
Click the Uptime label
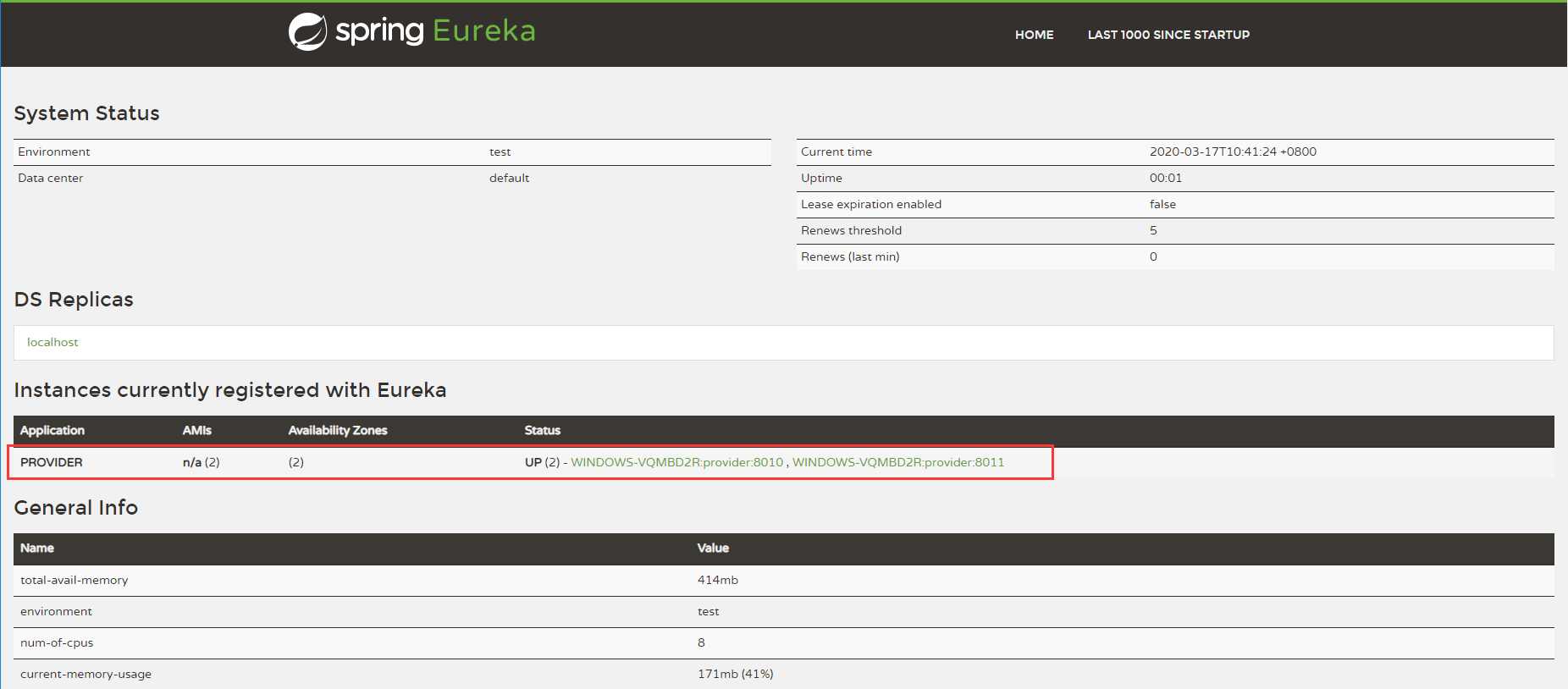coord(821,178)
